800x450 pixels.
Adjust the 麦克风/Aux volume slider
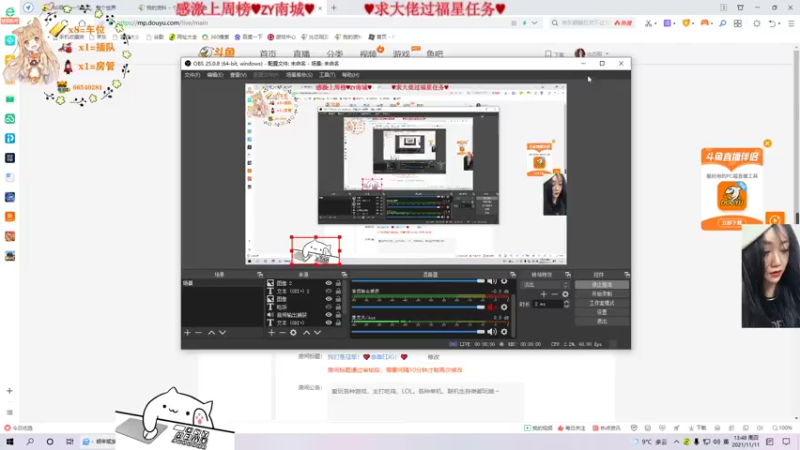418,332
